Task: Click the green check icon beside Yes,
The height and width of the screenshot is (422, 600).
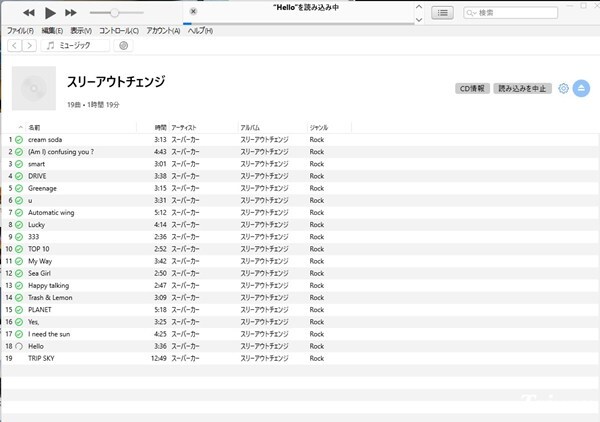Action: [x=19, y=322]
